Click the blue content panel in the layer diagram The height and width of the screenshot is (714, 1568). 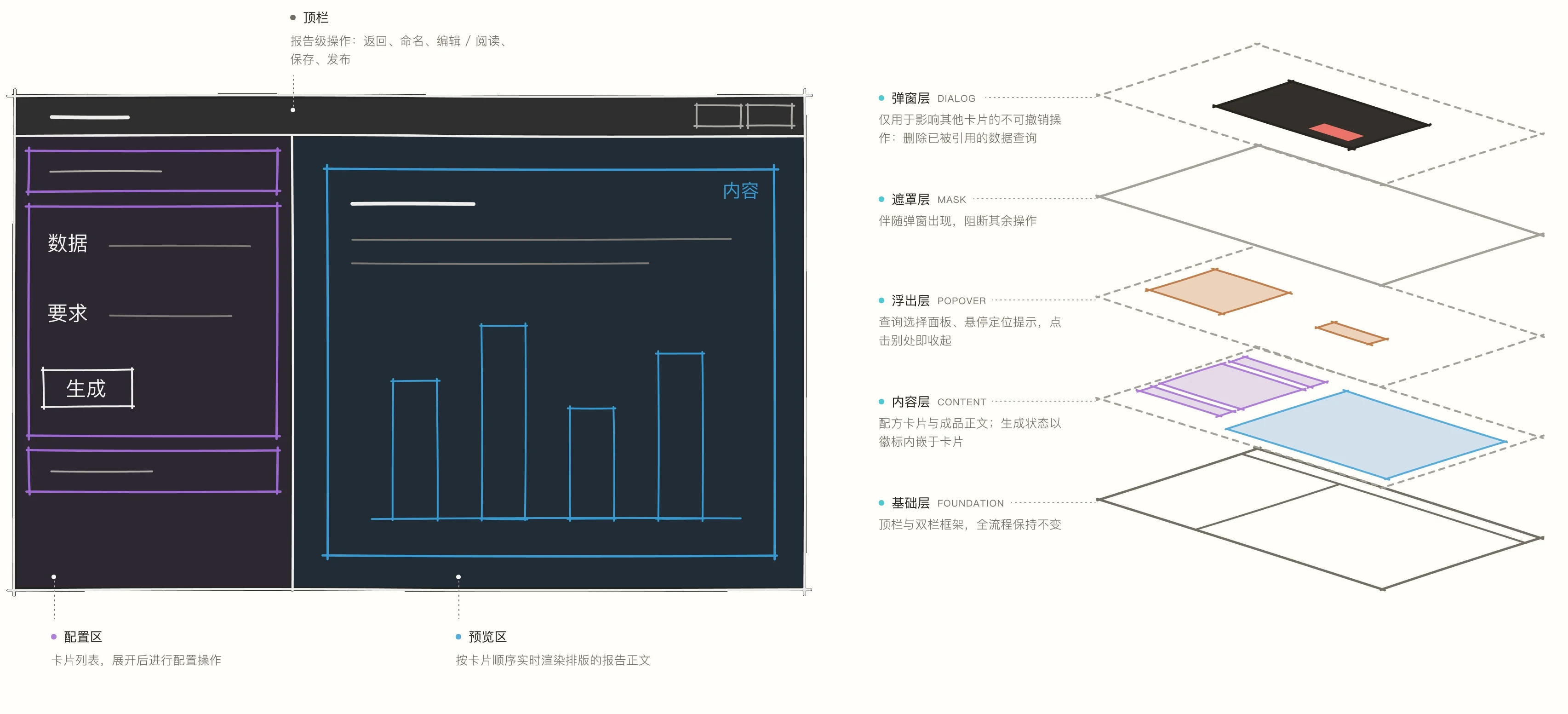tap(1366, 435)
